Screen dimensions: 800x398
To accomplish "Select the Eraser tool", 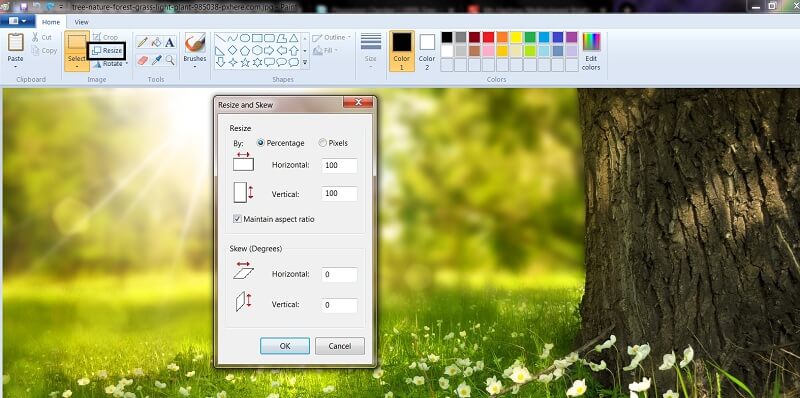I will point(142,60).
